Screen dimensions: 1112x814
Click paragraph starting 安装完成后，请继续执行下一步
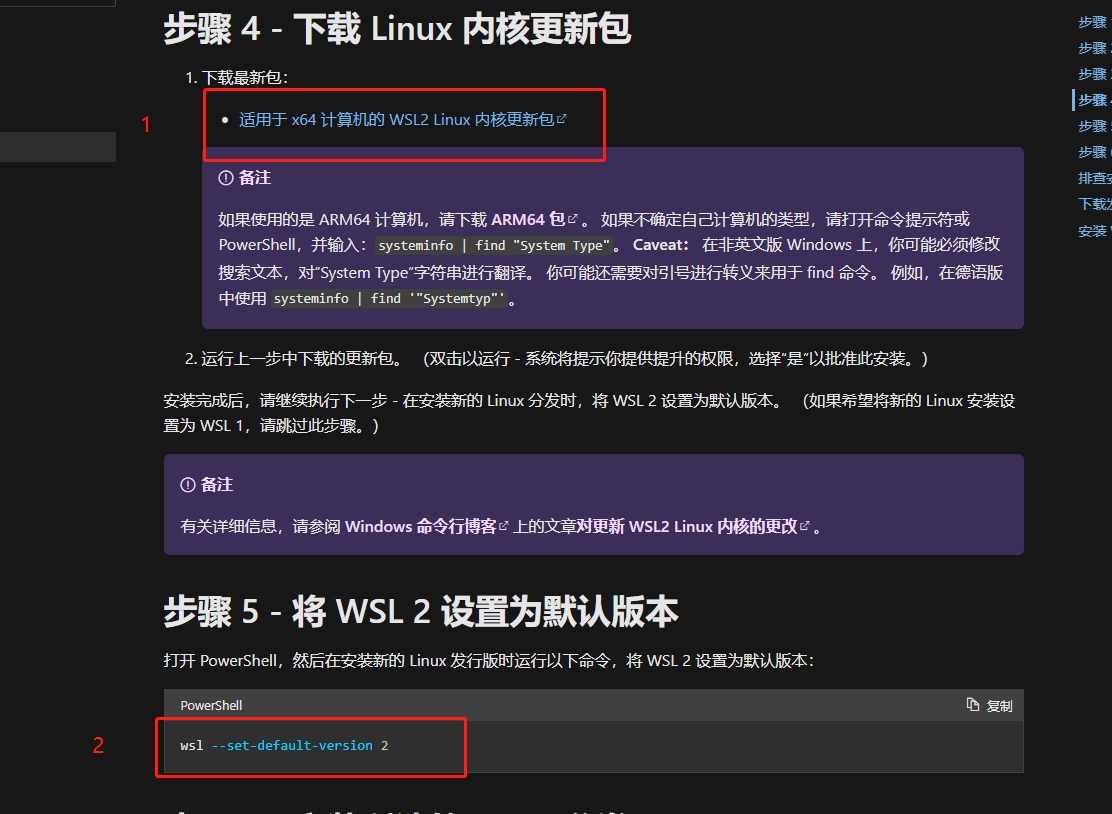(x=589, y=413)
